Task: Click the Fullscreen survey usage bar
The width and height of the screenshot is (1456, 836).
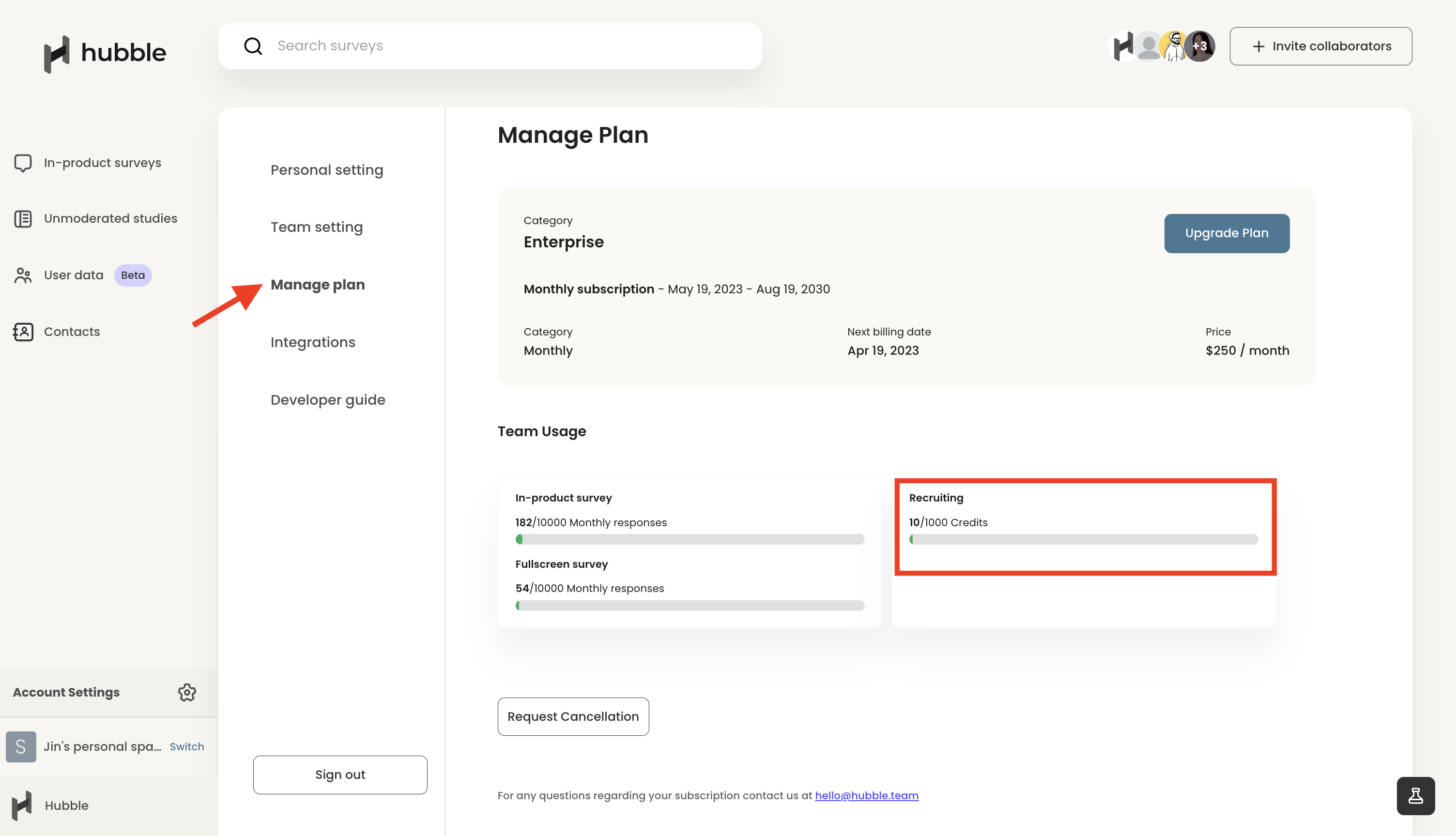Action: click(x=690, y=605)
